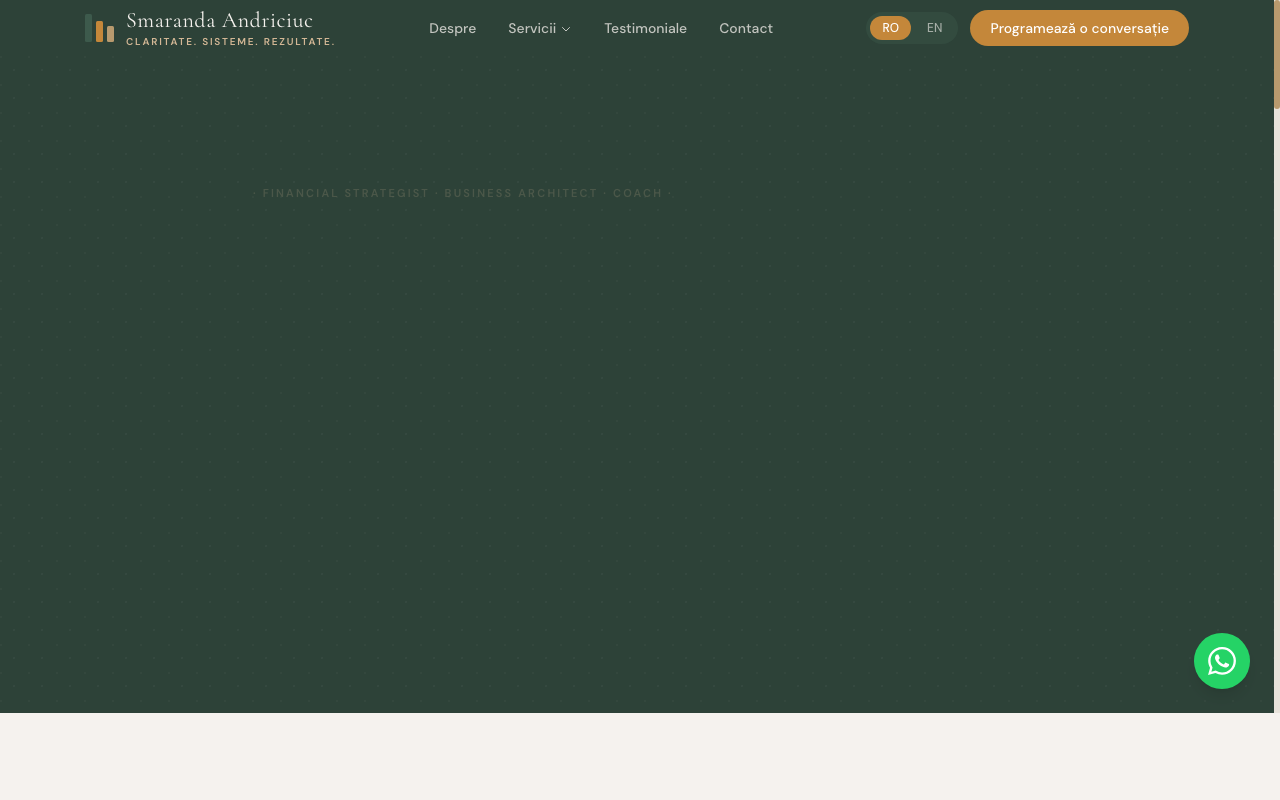Click the 'Financial Strategist' hero text

[346, 193]
